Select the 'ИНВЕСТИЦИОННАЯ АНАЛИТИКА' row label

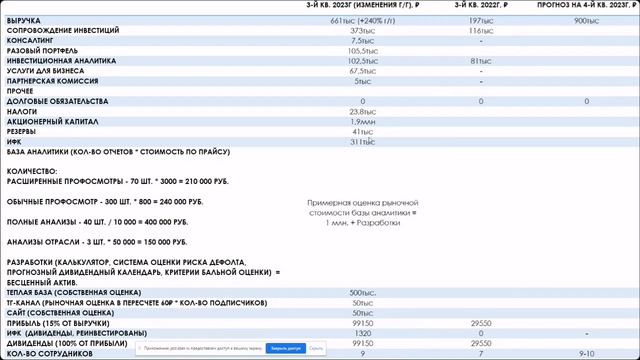tap(61, 61)
